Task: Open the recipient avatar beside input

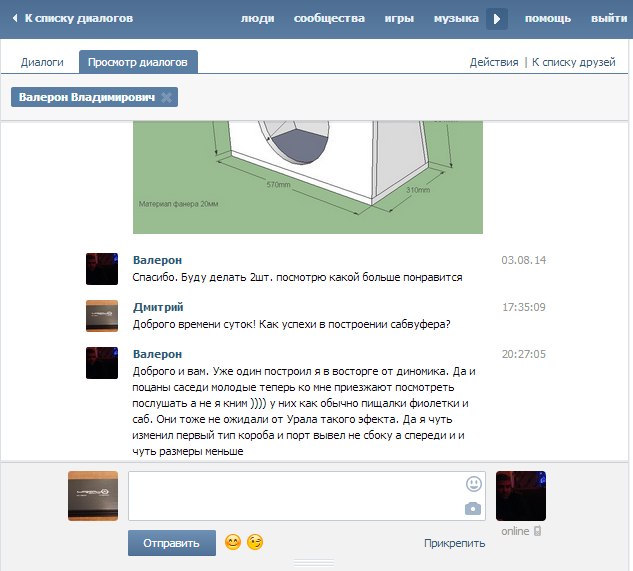Action: [521, 496]
